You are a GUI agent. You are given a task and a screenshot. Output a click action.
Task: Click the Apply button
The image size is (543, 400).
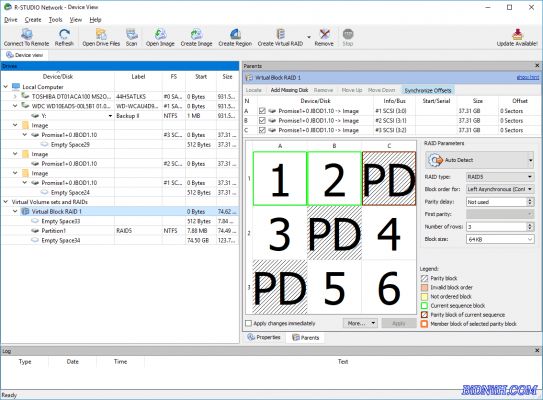coord(399,323)
